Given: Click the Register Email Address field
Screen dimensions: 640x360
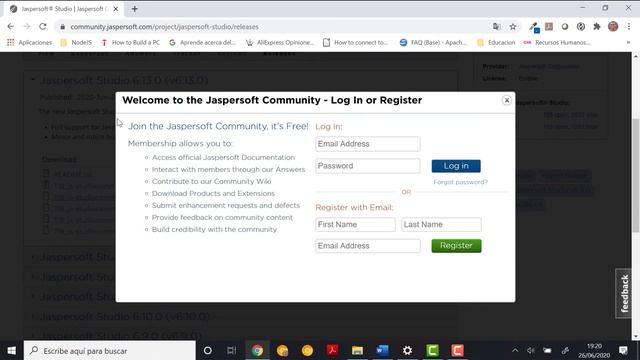Looking at the screenshot, I should (x=367, y=246).
